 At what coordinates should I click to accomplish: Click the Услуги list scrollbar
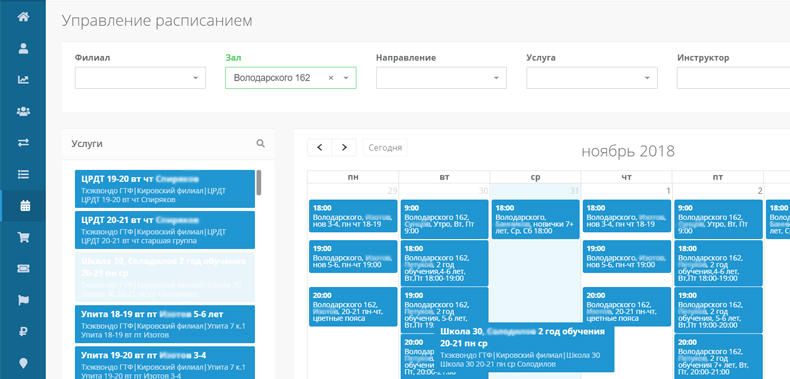[259, 182]
